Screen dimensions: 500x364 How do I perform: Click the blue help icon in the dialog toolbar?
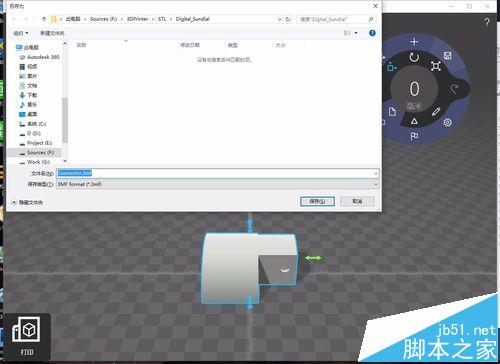tap(372, 33)
